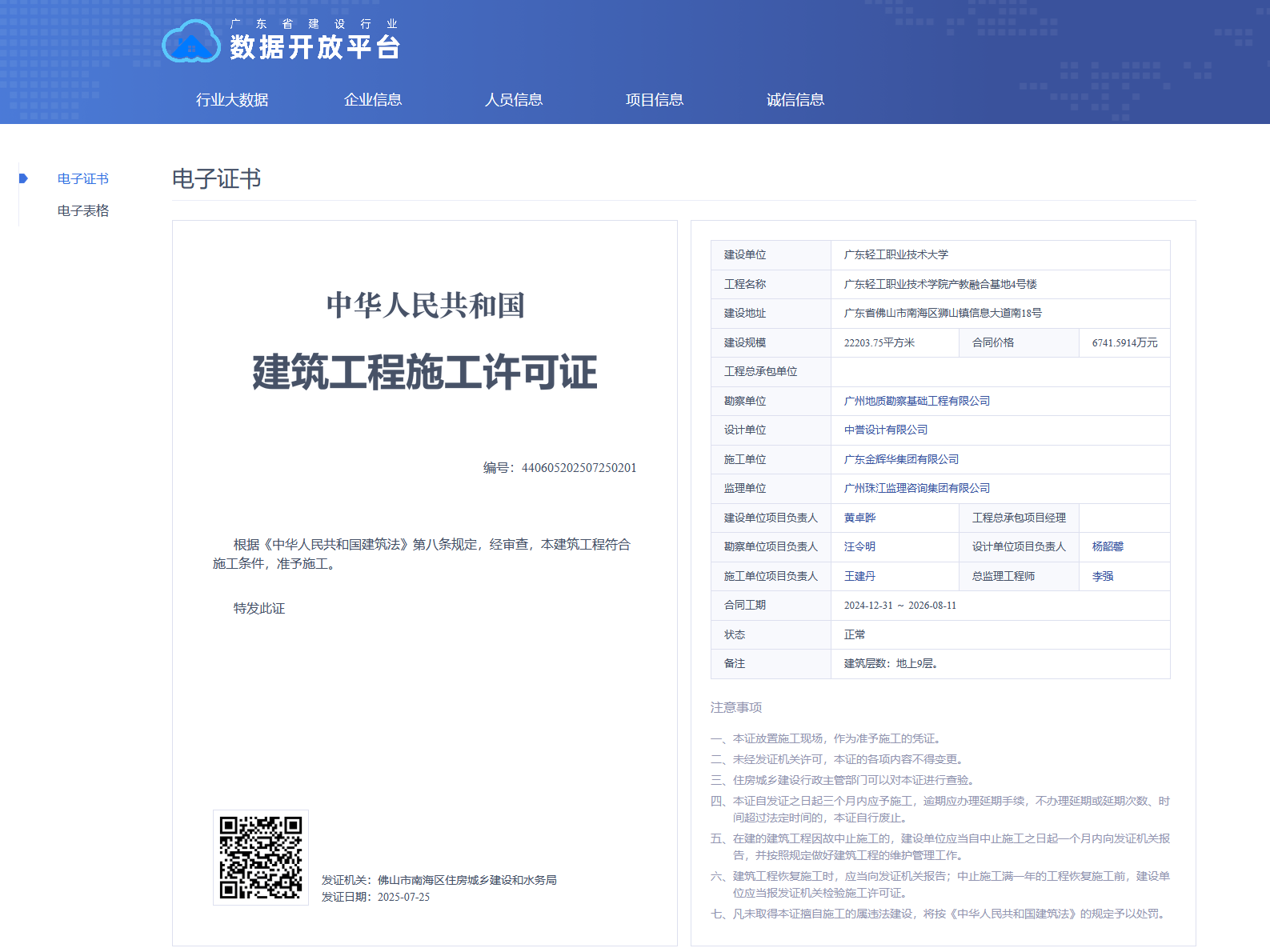Viewport: 1270px width, 952px height.
Task: Open the 诚信信息 navigation item
Action: [795, 100]
